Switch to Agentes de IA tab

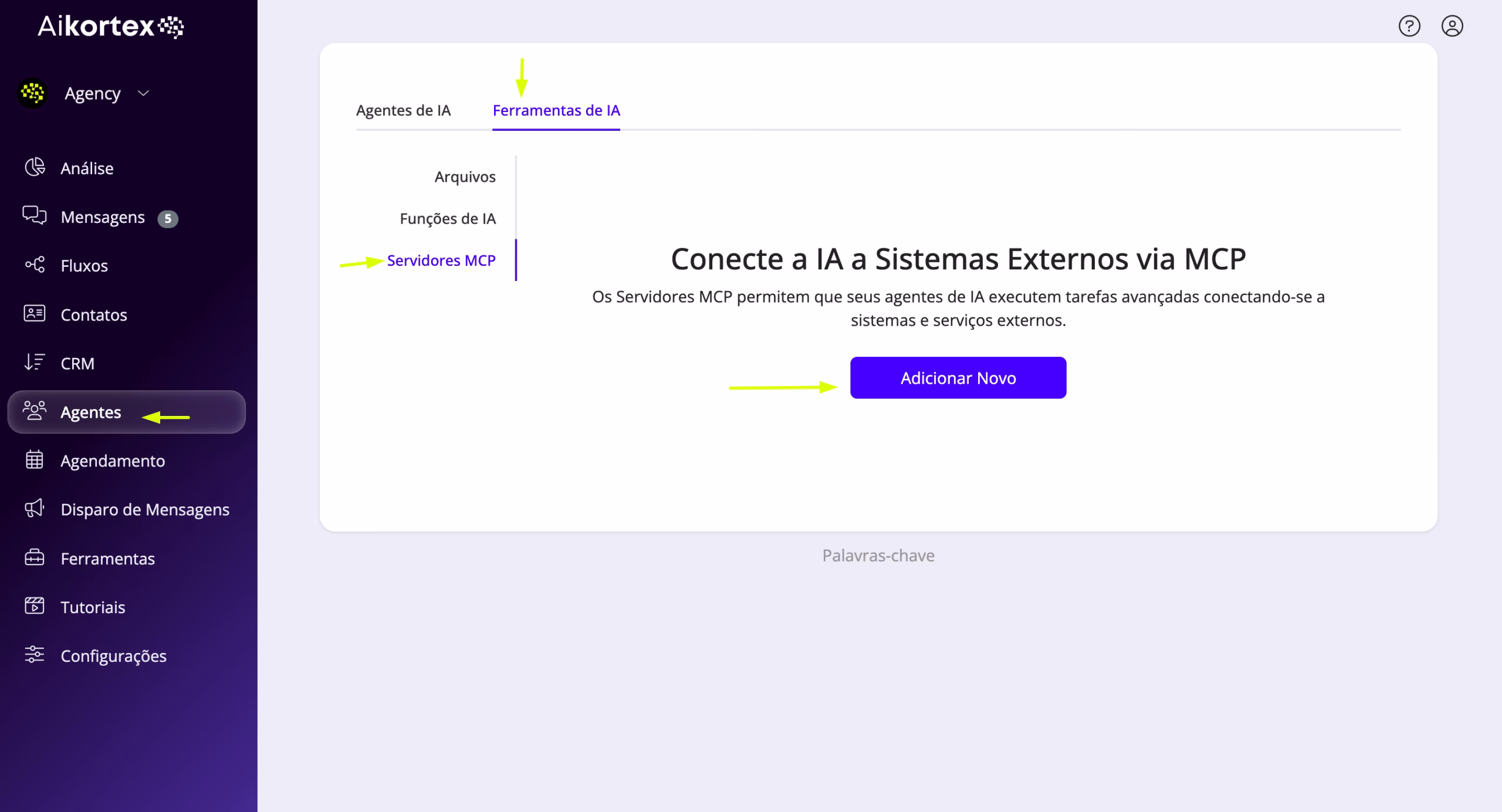[403, 110]
